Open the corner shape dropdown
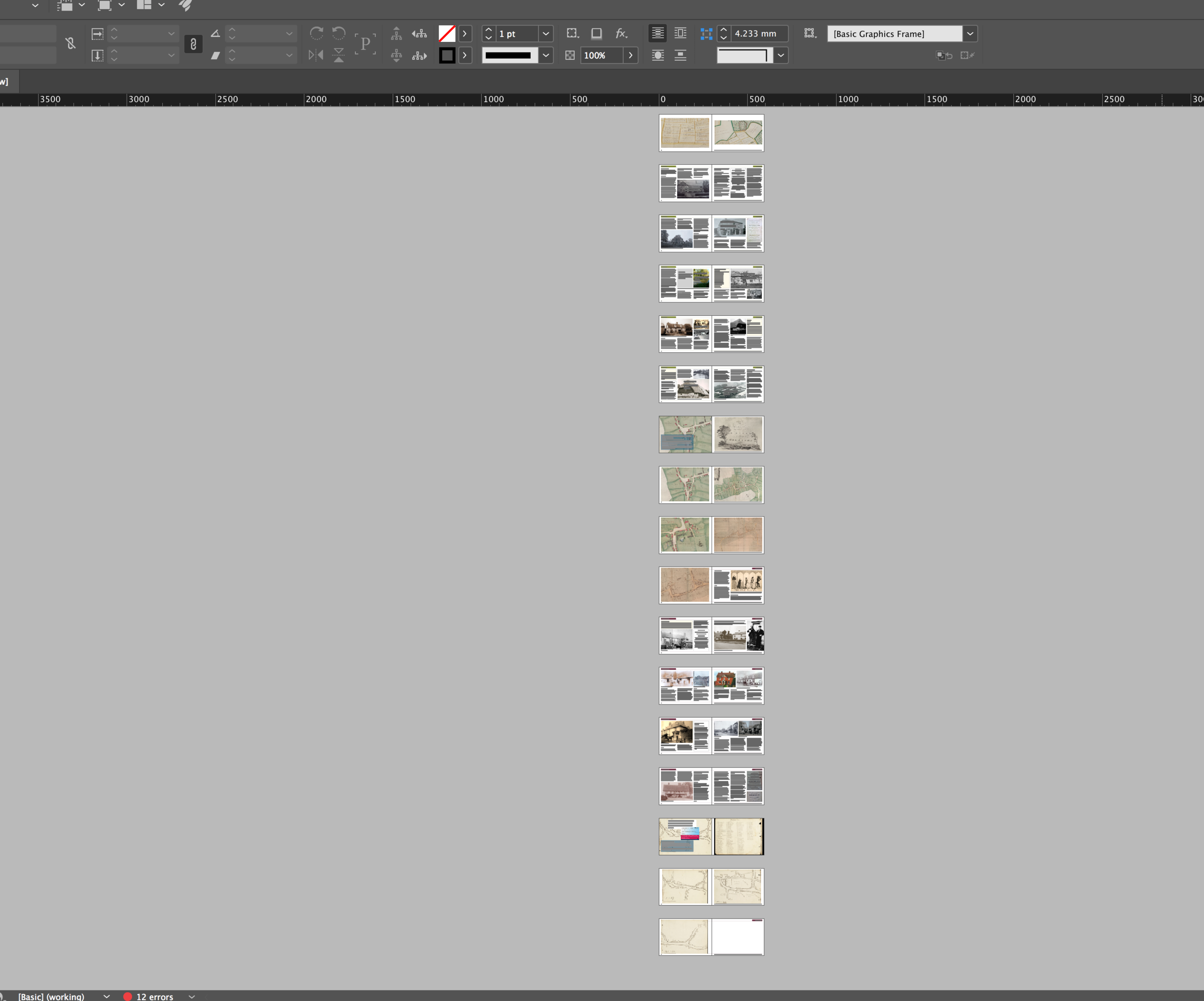This screenshot has height=1001, width=1204. 781,56
